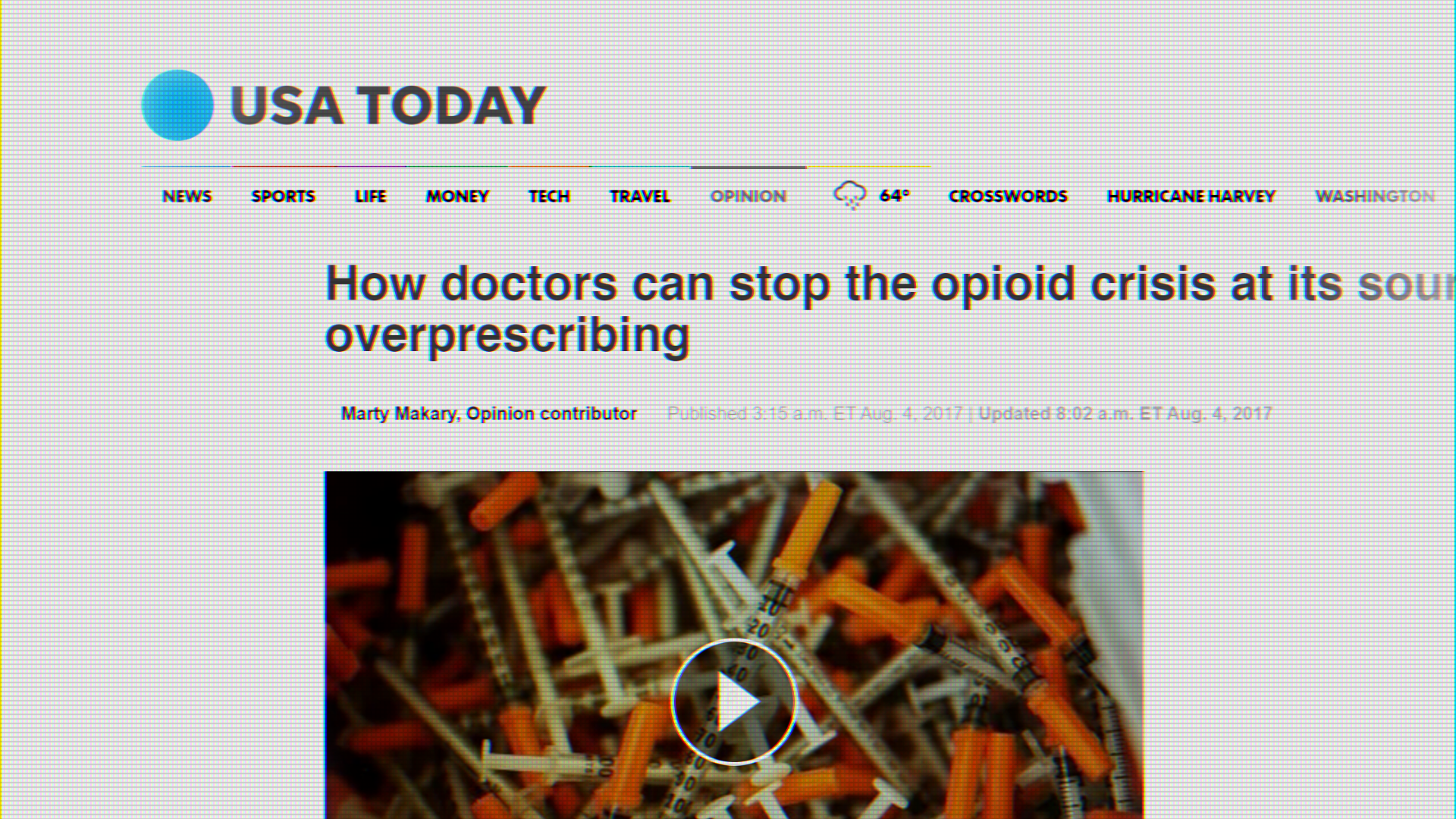Open the TRAVEL section

(640, 196)
